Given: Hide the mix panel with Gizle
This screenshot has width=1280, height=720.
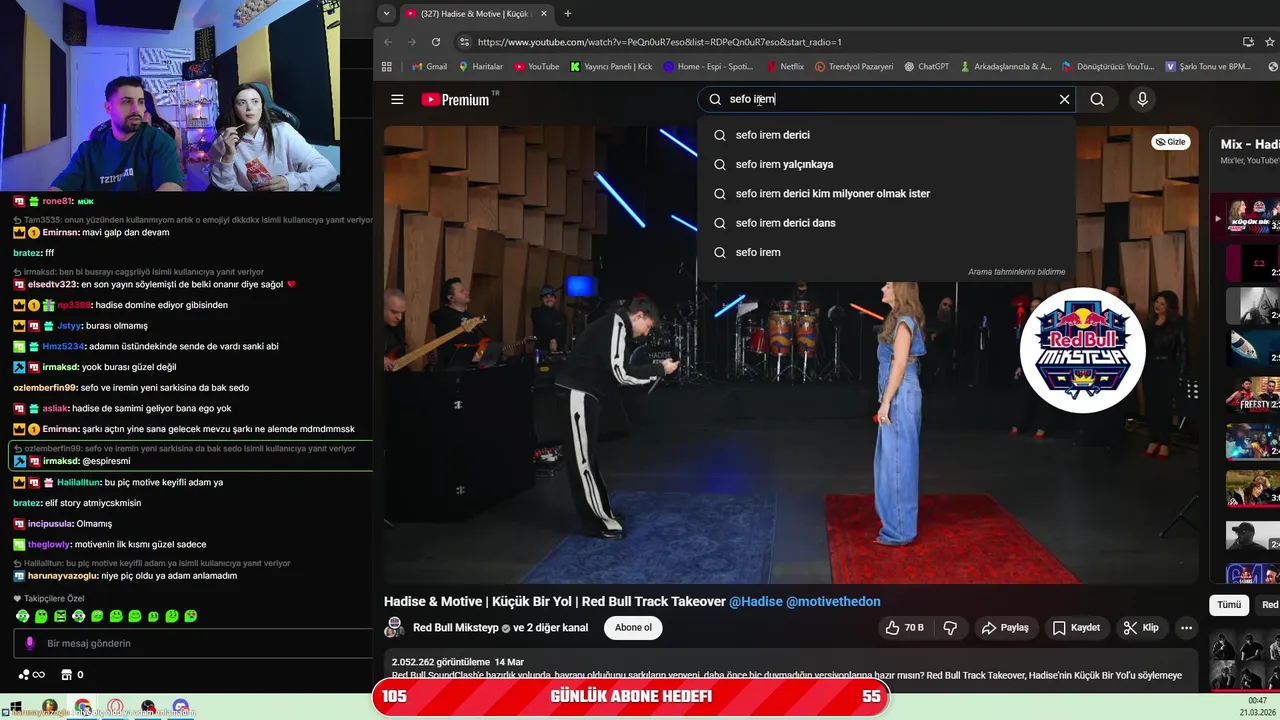Looking at the screenshot, I should tap(1170, 142).
